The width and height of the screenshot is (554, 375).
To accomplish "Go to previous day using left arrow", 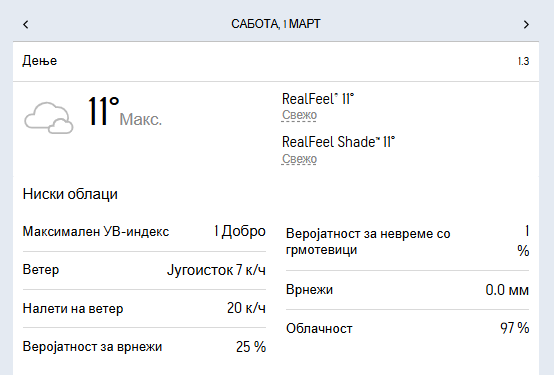I will click(x=25, y=24).
